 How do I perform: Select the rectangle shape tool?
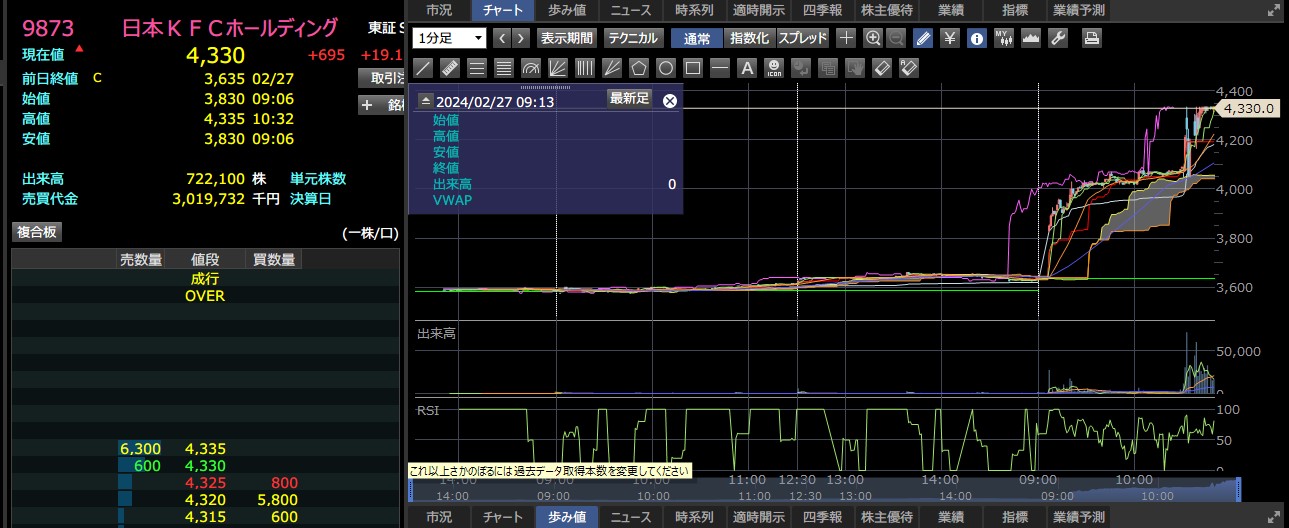tap(692, 68)
